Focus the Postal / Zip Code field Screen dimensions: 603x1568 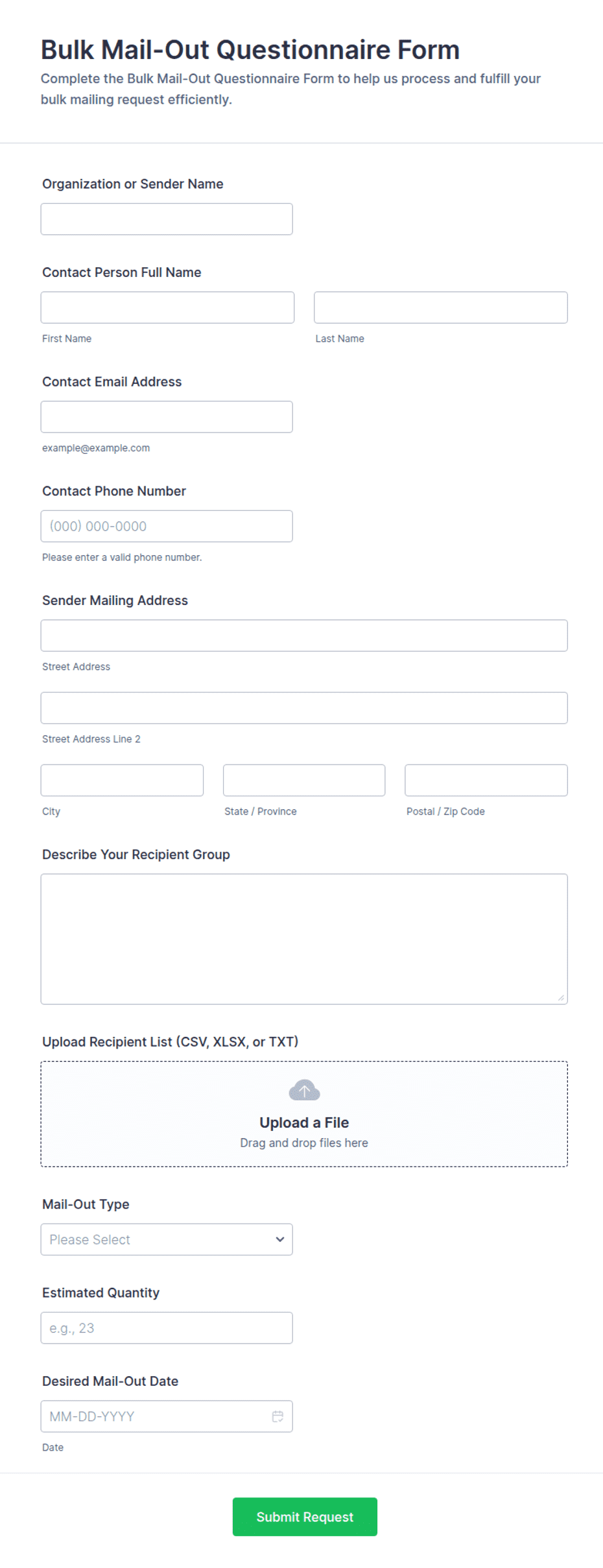coord(486,780)
